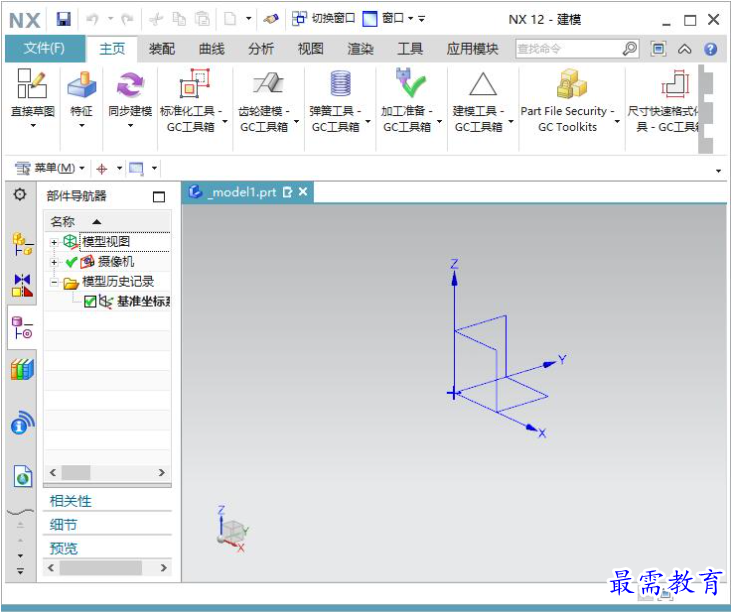Collapse the 模型历史记录 folder node
This screenshot has height=614, width=731.
(x=54, y=282)
